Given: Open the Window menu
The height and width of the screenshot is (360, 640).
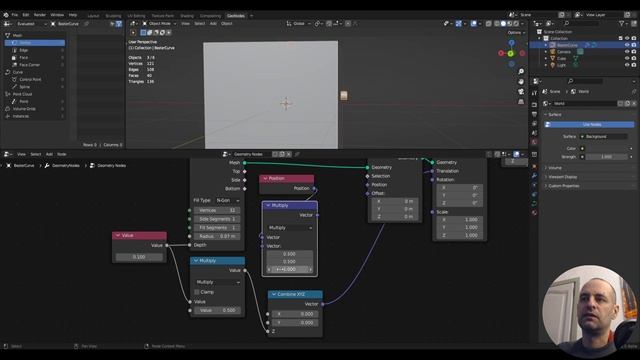Looking at the screenshot, I should [57, 15].
